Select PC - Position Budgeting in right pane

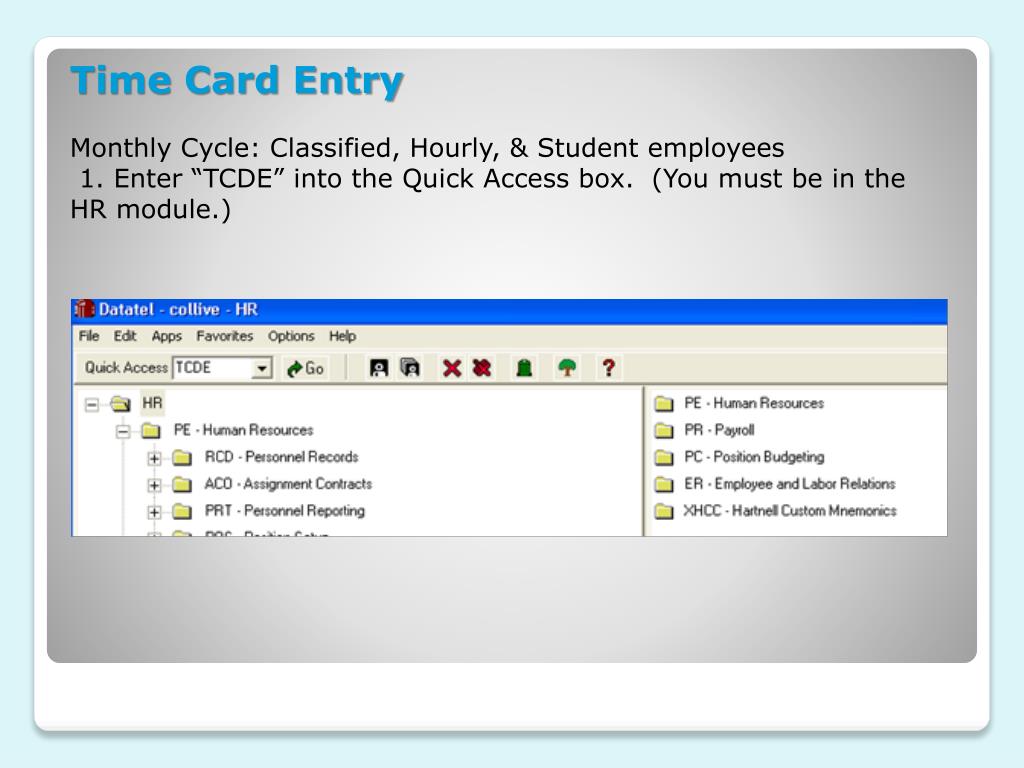[754, 457]
